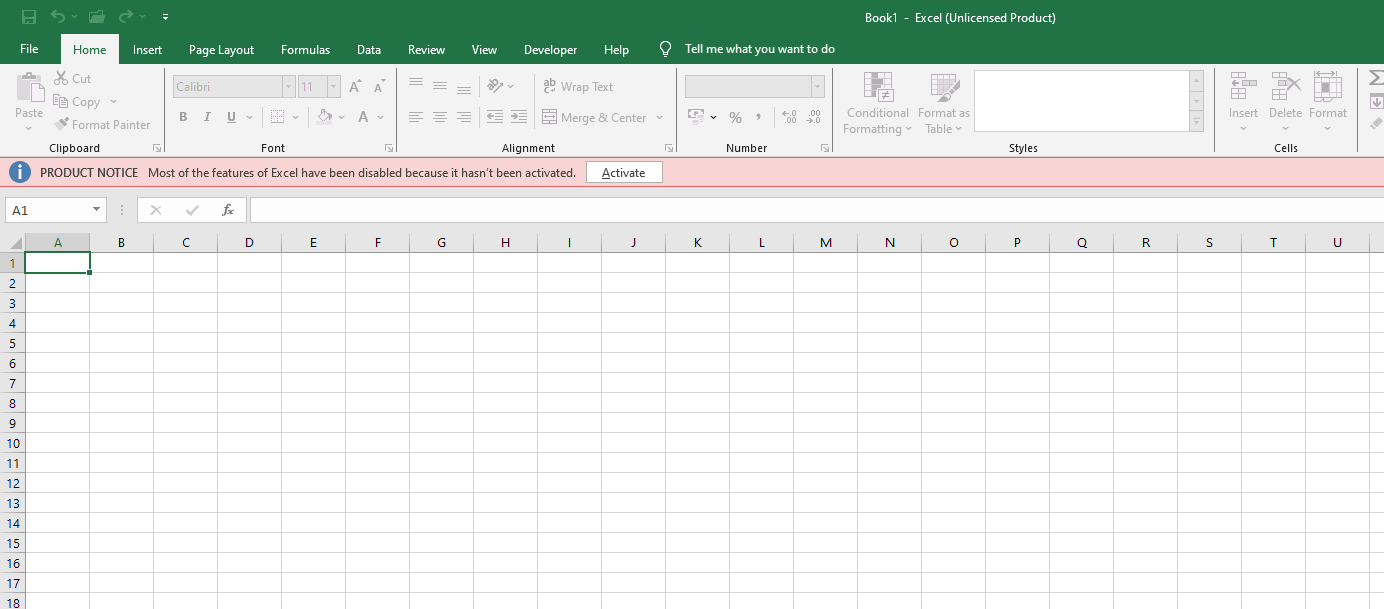Open the Copy options dropdown arrow
The height and width of the screenshot is (609, 1384).
coord(113,102)
